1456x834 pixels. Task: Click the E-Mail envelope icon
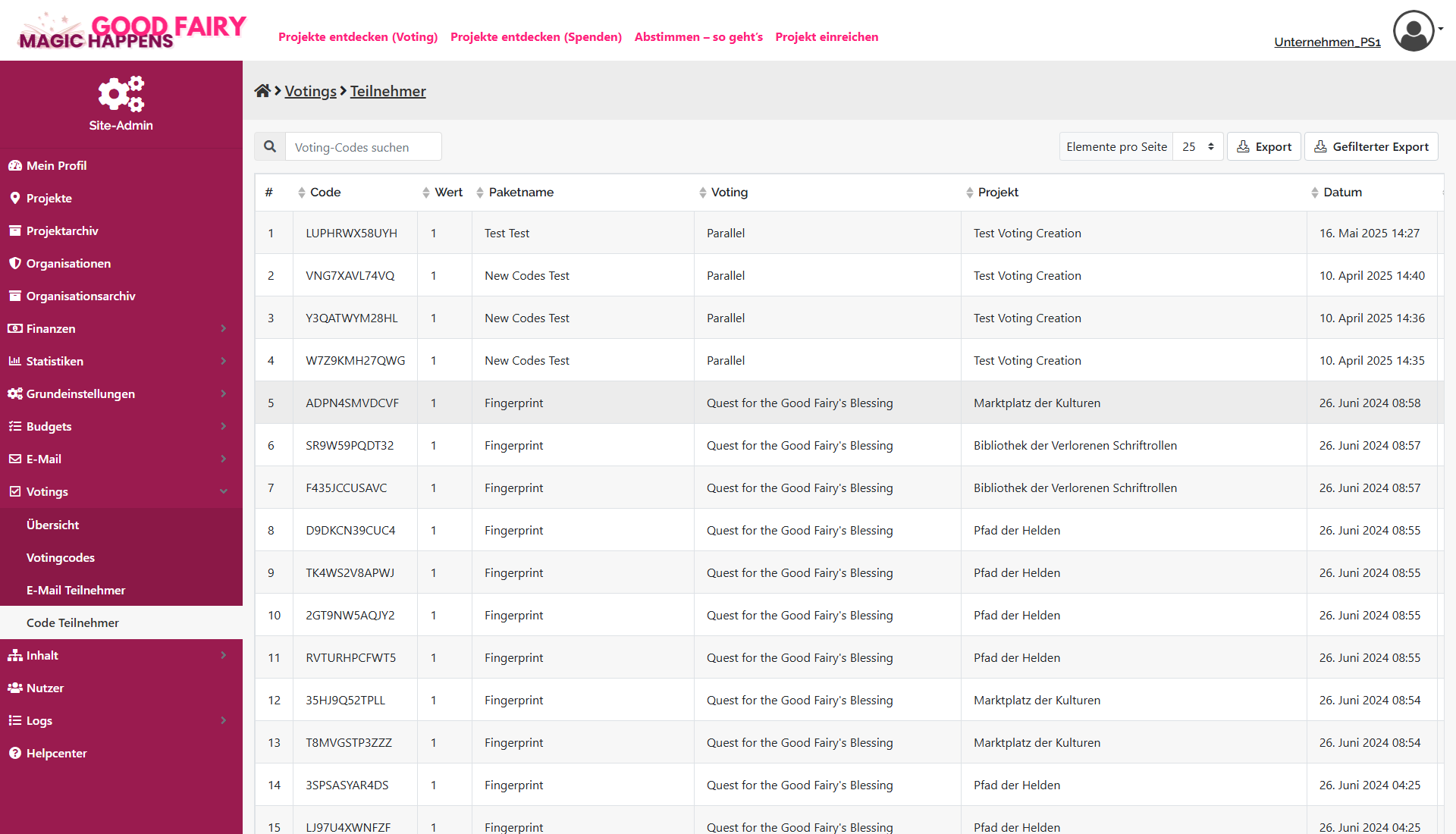15,459
